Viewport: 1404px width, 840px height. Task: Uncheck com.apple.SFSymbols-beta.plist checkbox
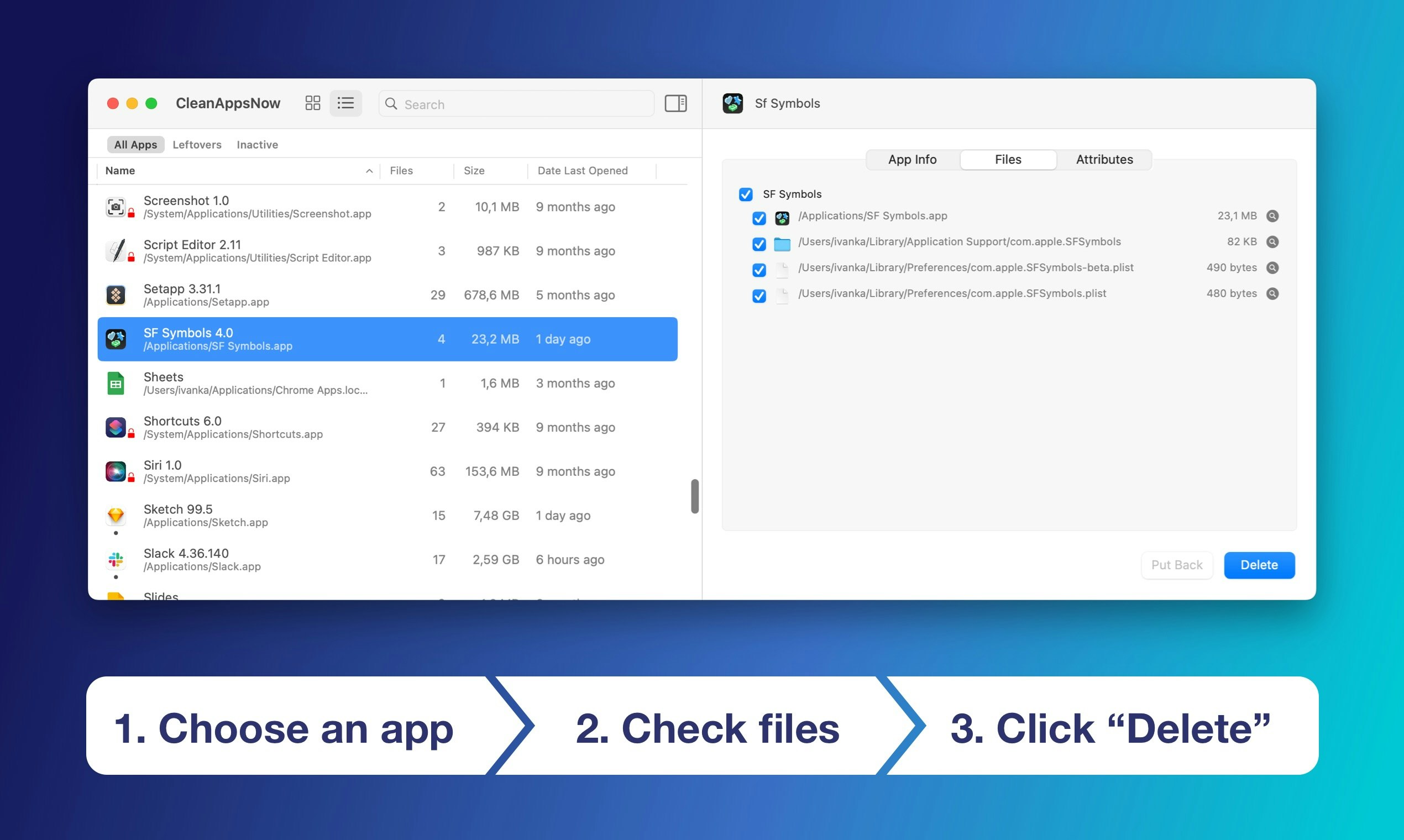[759, 270]
